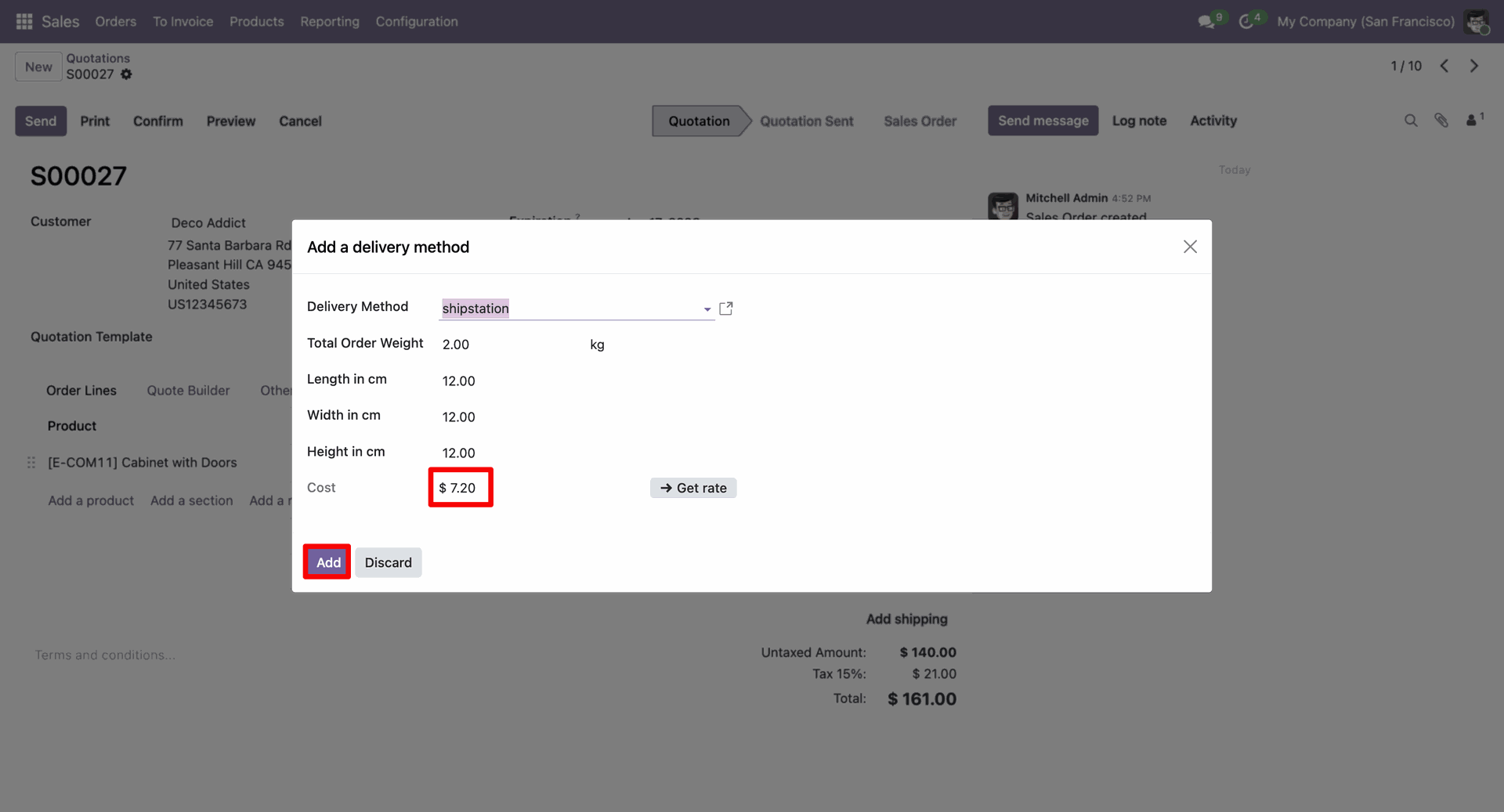The width and height of the screenshot is (1504, 812).
Task: Click Add a section link
Action: [x=192, y=500]
